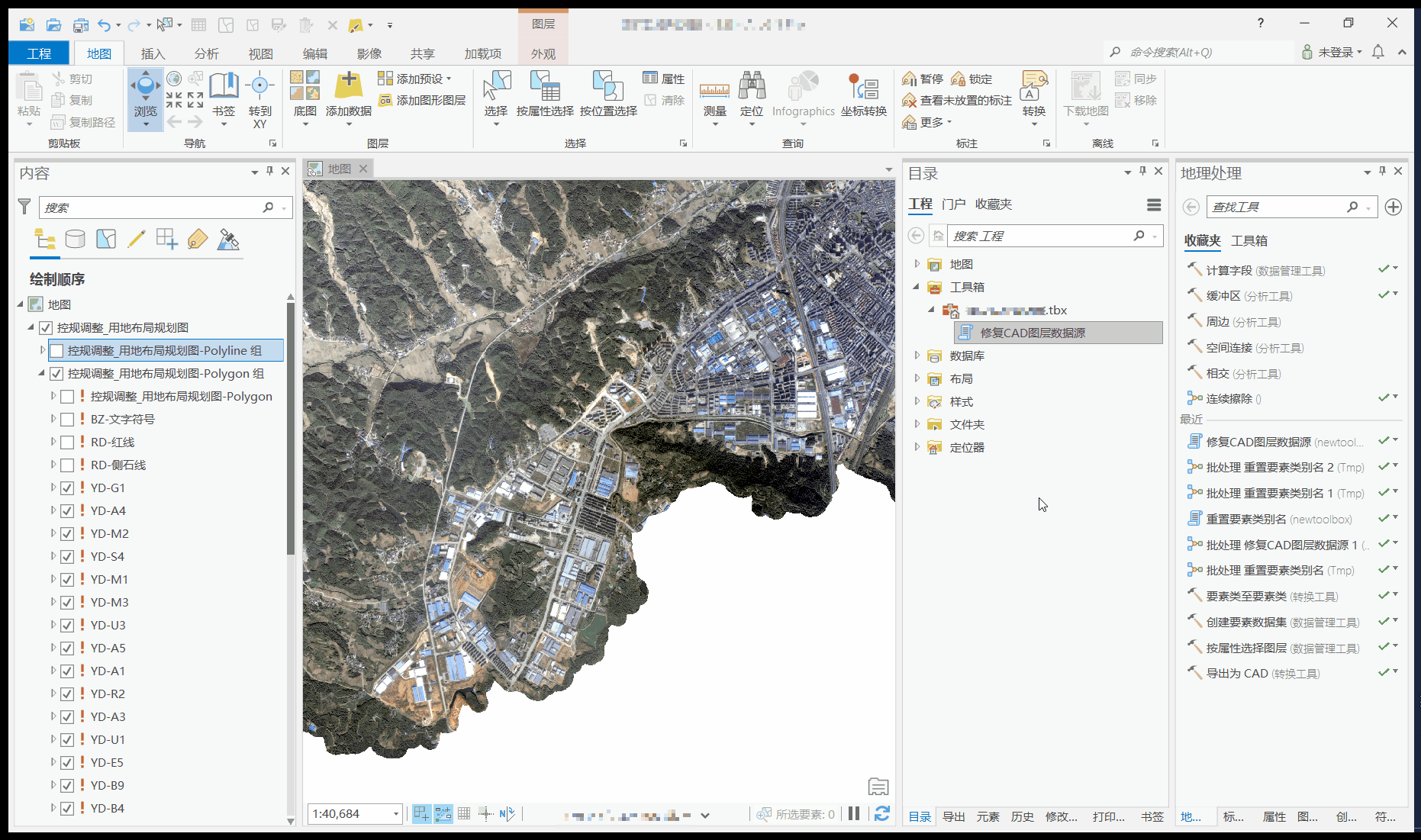
Task: Expand the 文件夹 node in catalog
Action: pyautogui.click(x=917, y=424)
